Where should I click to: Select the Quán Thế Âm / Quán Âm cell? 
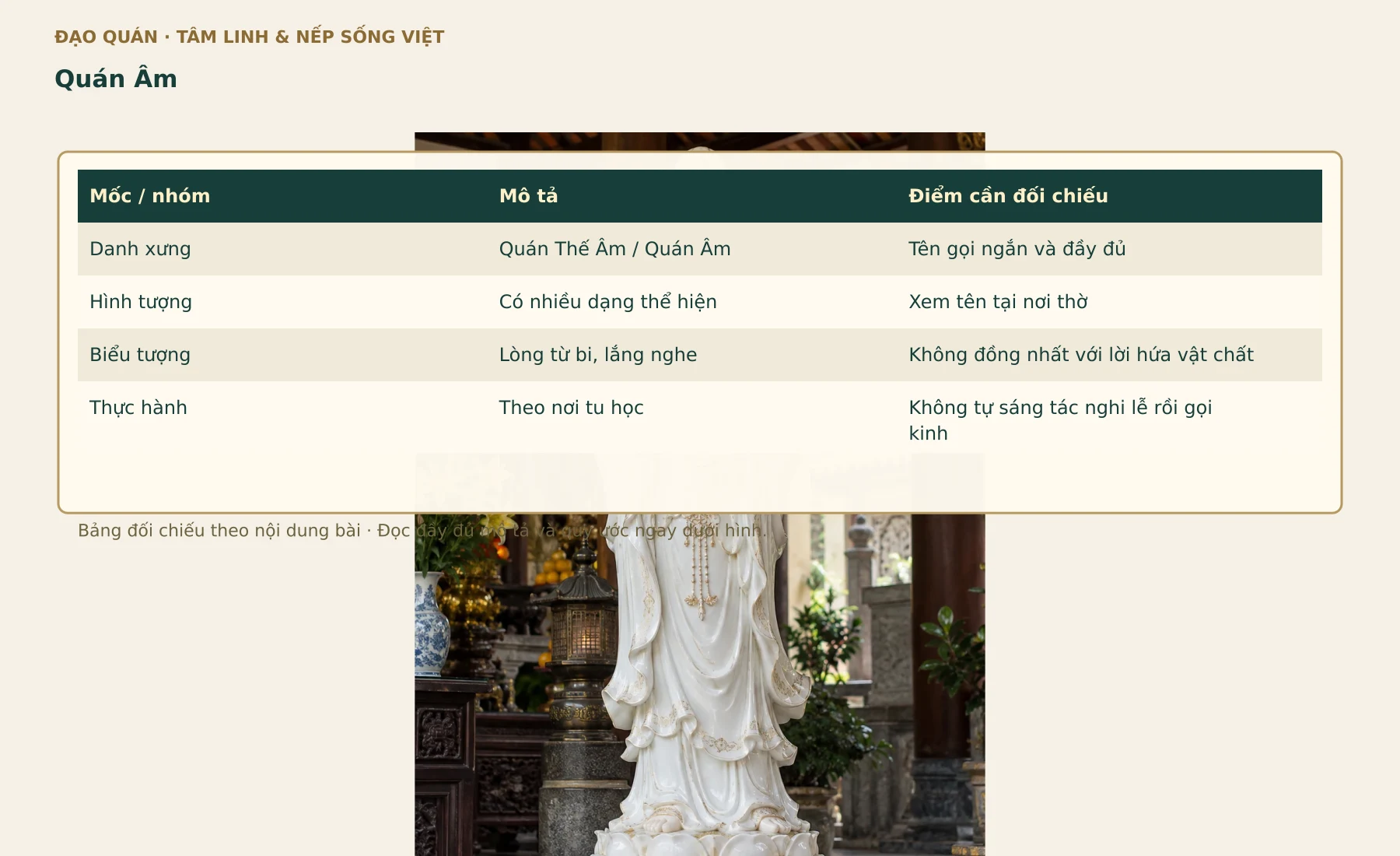pyautogui.click(x=692, y=249)
